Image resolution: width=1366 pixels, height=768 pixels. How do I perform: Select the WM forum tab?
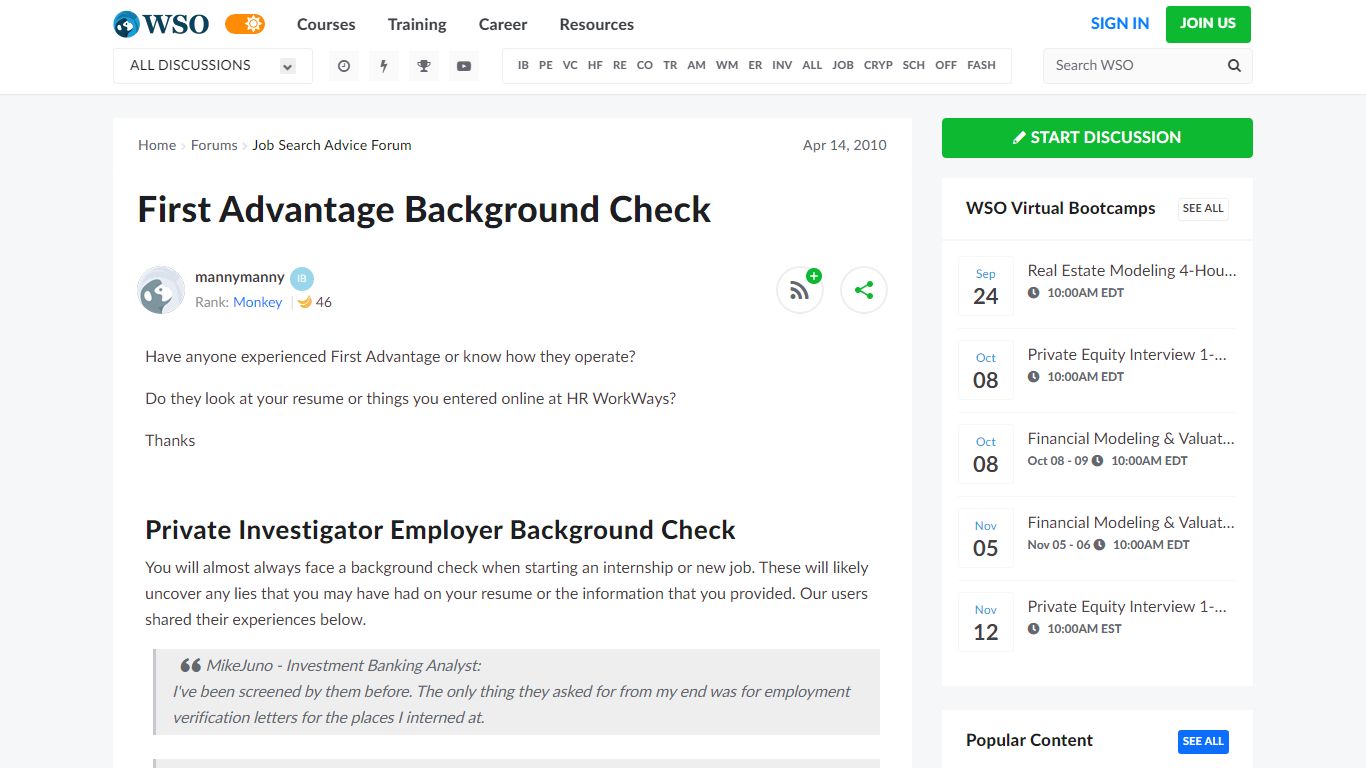tap(727, 65)
